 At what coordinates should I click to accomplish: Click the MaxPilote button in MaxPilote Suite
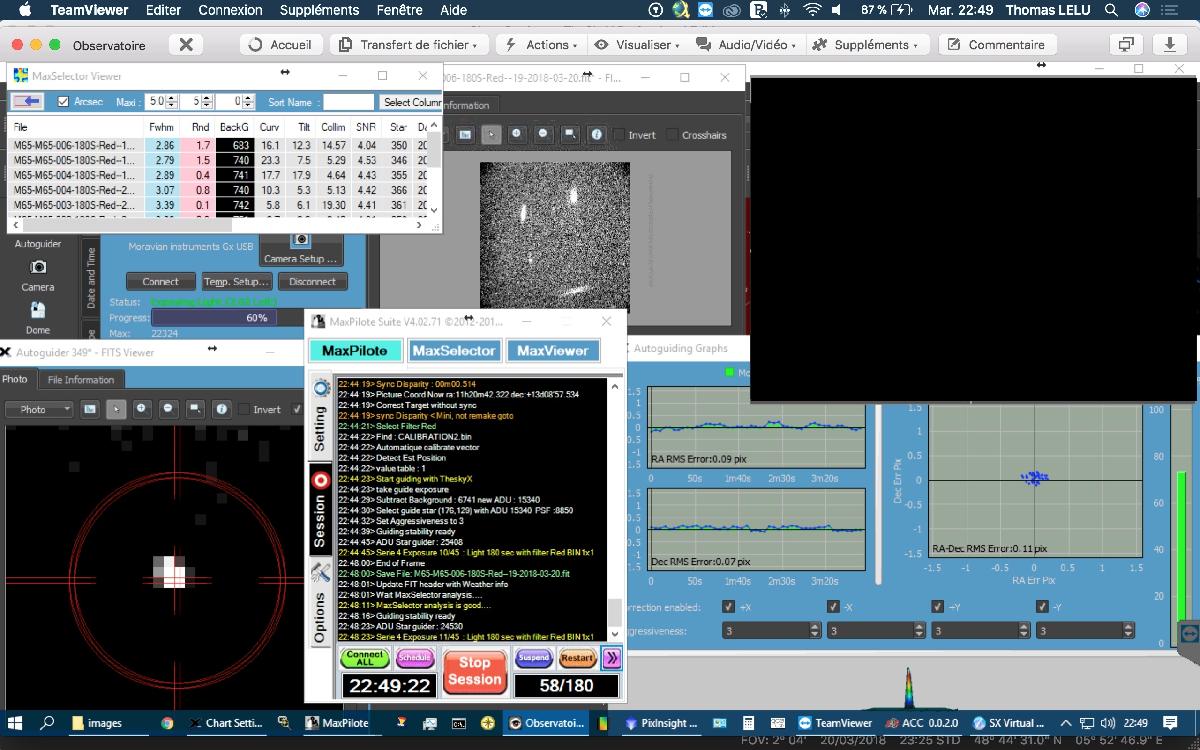pyautogui.click(x=355, y=351)
